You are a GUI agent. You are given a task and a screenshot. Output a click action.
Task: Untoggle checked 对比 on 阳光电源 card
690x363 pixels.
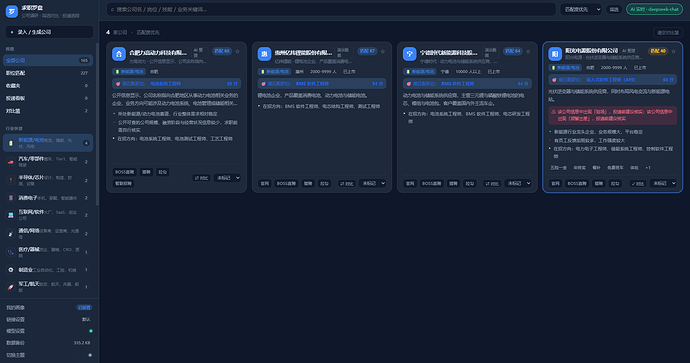point(637,183)
